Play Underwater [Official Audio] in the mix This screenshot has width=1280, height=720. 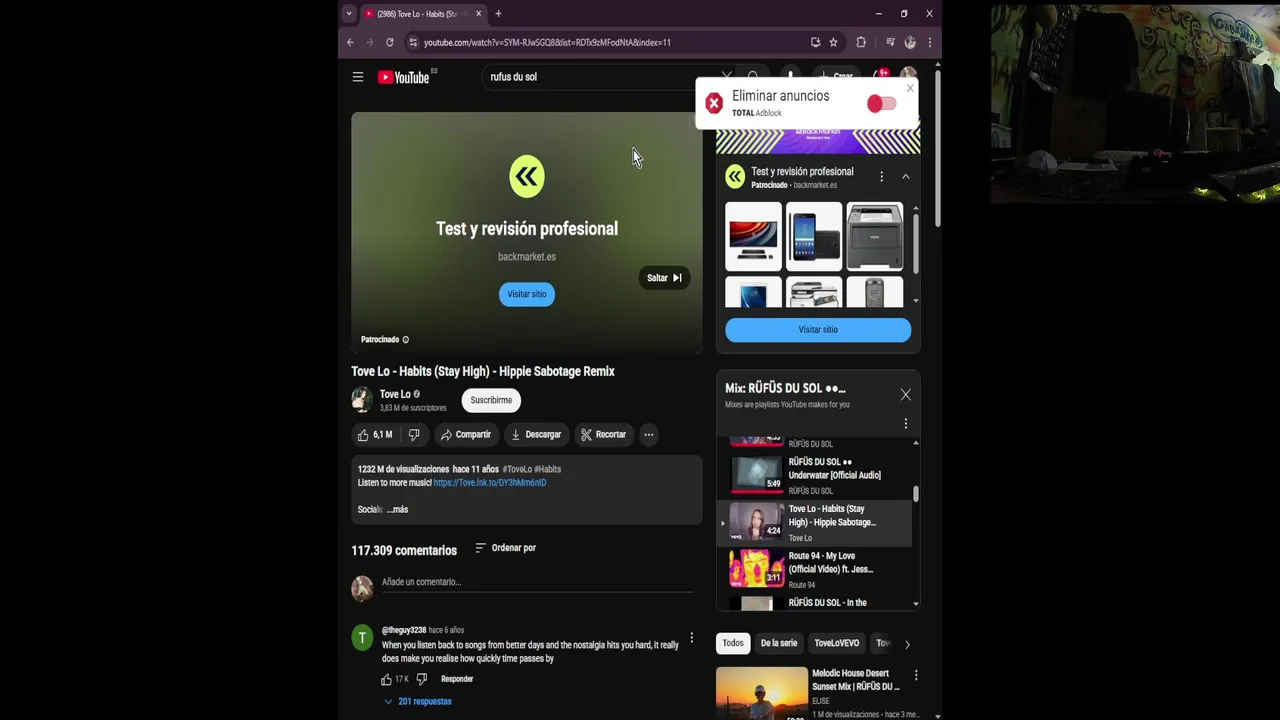(x=815, y=475)
